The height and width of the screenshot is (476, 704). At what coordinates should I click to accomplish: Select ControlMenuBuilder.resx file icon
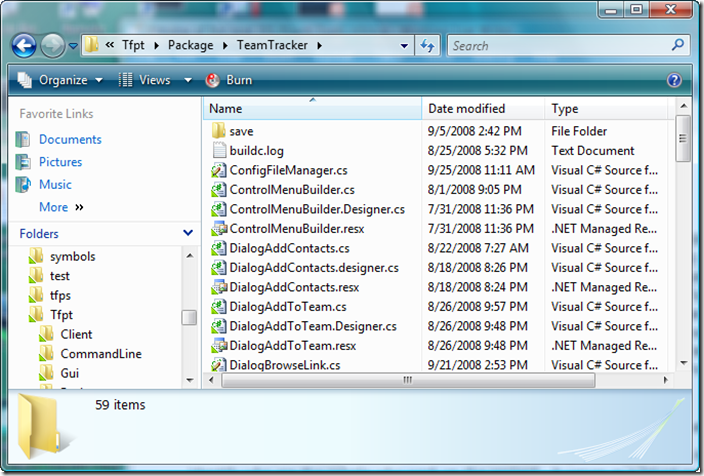219,228
